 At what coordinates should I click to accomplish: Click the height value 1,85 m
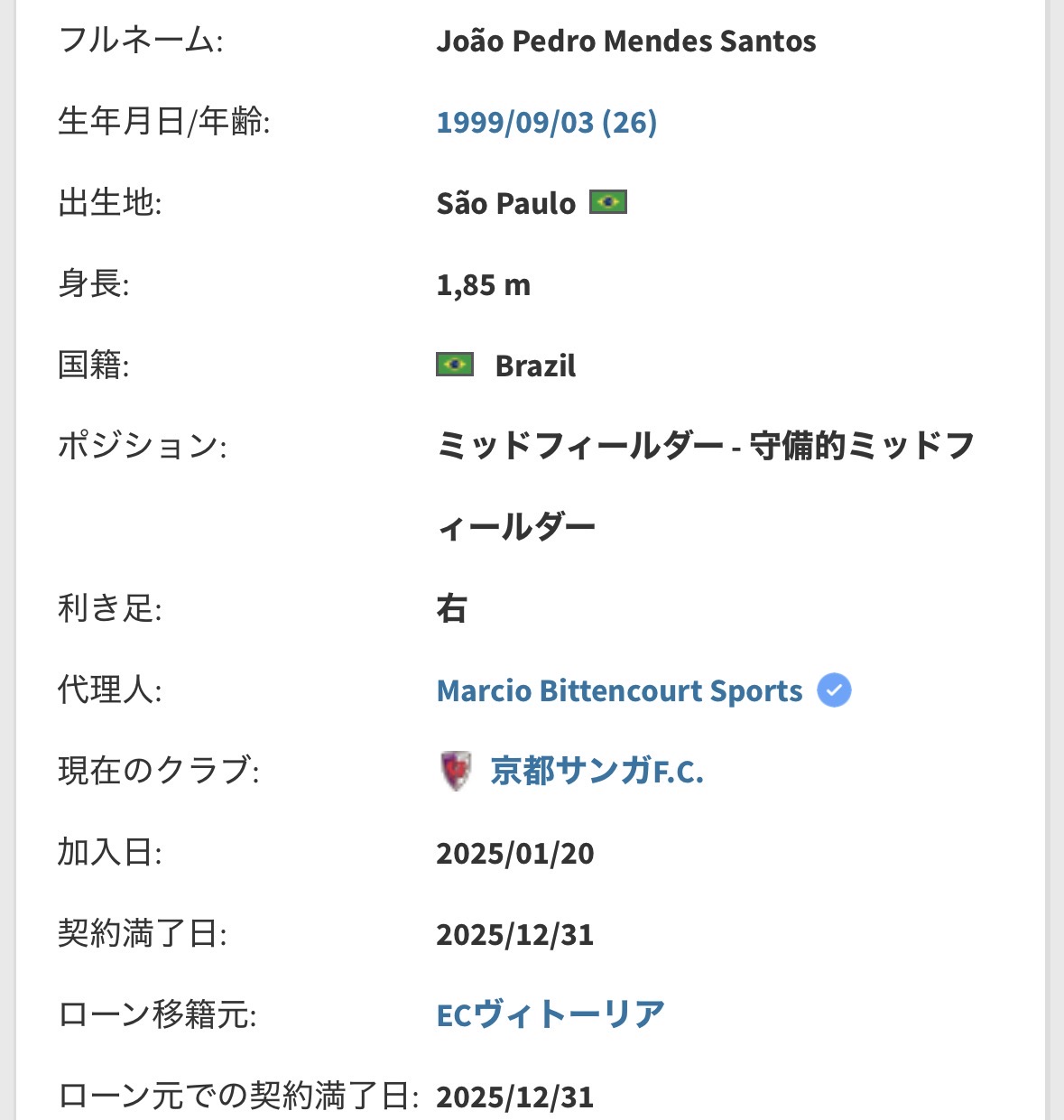coord(483,284)
